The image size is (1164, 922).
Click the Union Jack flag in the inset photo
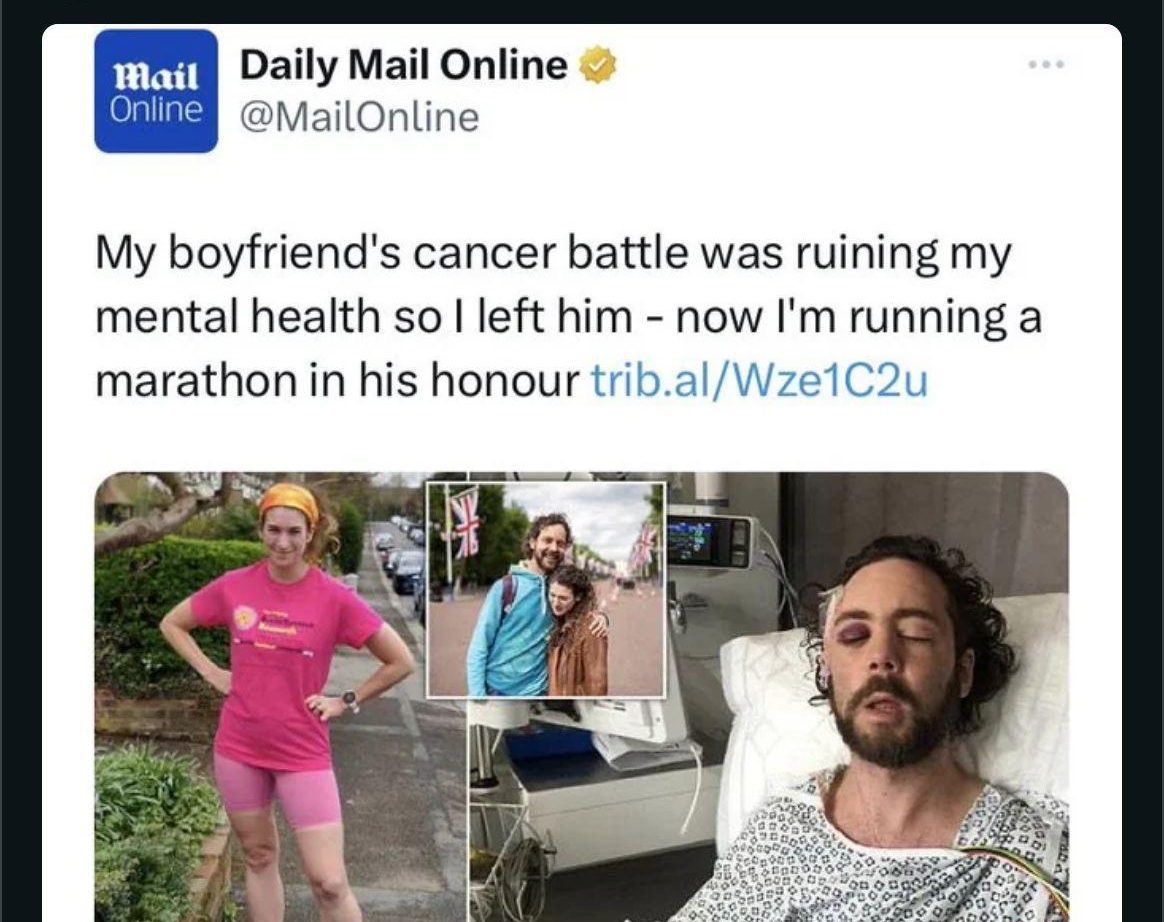pyautogui.click(x=466, y=523)
